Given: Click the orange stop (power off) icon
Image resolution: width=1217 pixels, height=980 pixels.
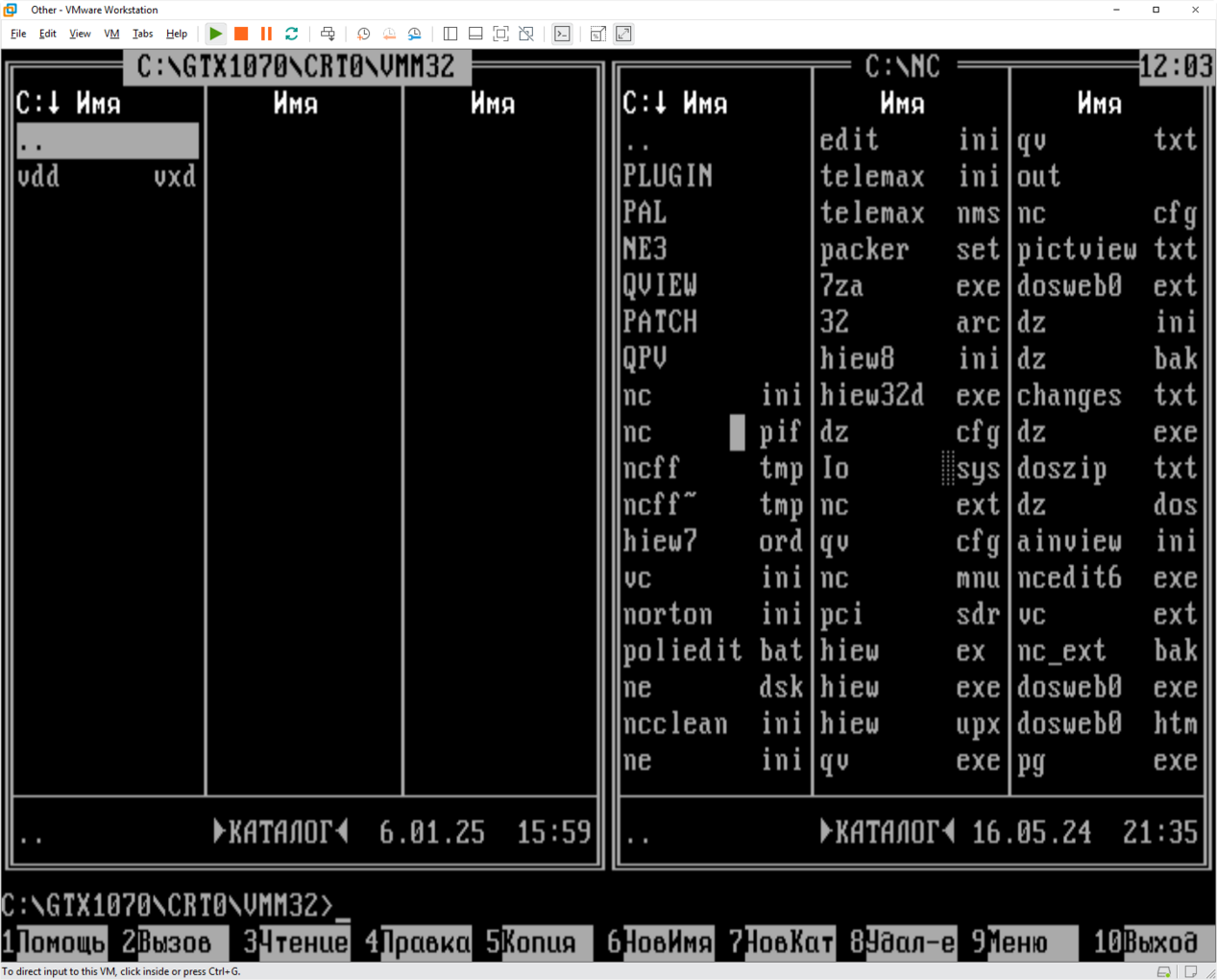Looking at the screenshot, I should pyautogui.click(x=241, y=34).
